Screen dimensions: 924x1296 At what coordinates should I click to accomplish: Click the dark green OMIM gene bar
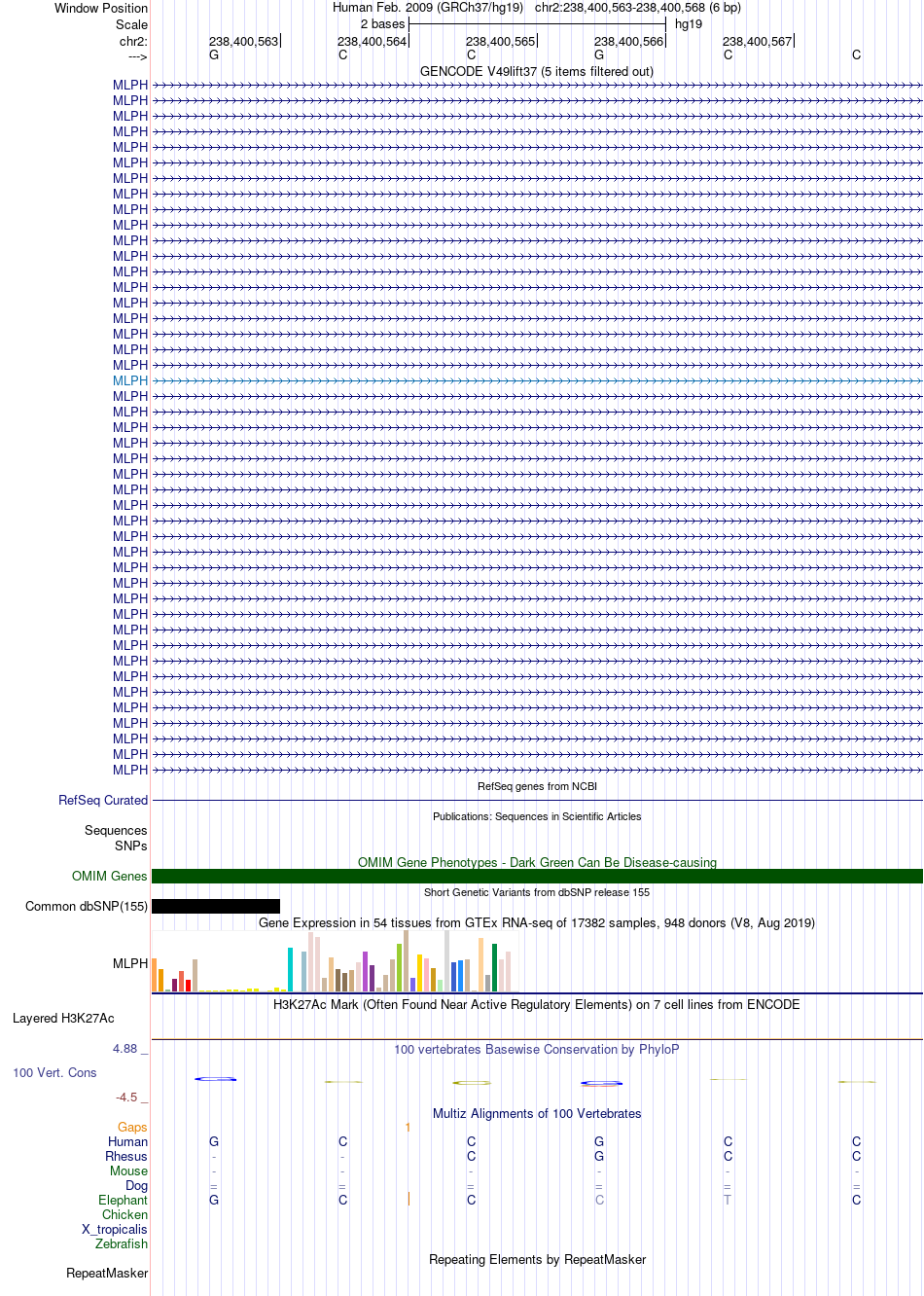coord(537,876)
